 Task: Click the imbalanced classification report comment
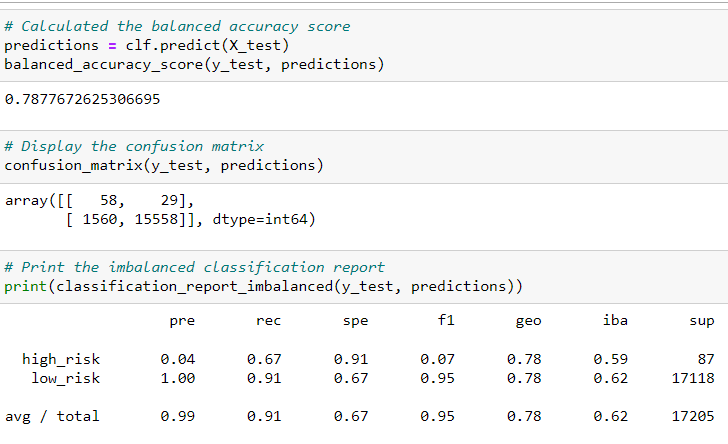[194, 267]
